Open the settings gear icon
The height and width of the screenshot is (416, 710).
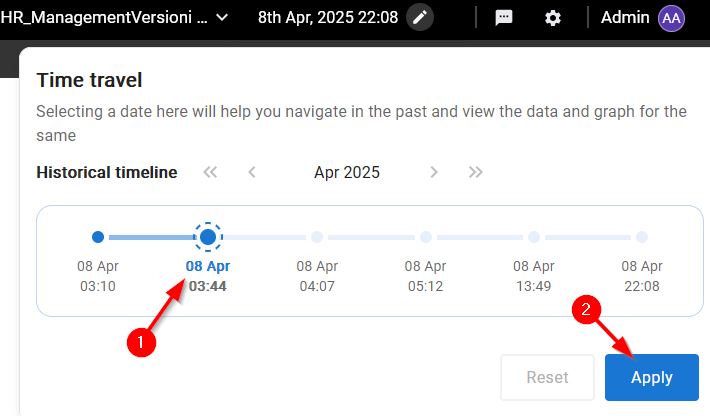pyautogui.click(x=552, y=18)
